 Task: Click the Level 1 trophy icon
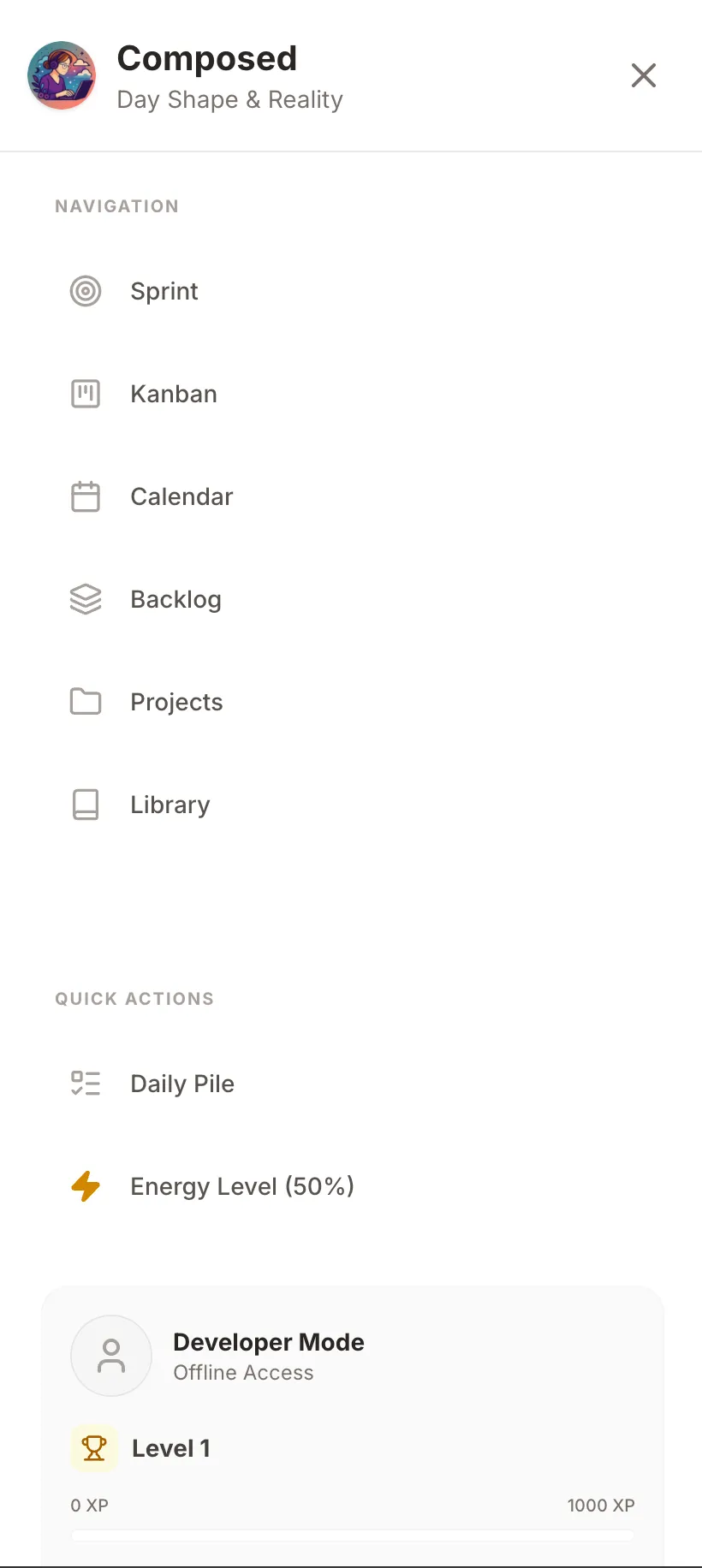coord(94,1448)
